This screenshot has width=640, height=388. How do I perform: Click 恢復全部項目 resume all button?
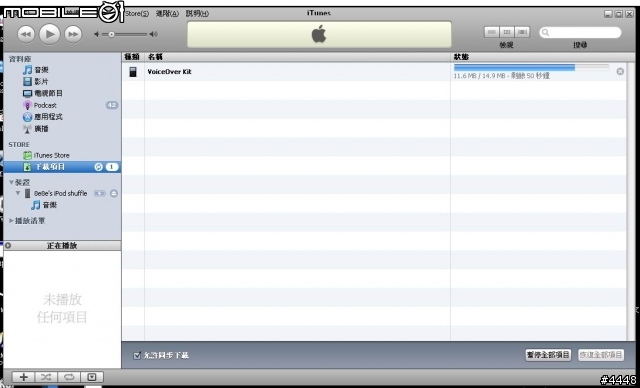point(601,355)
